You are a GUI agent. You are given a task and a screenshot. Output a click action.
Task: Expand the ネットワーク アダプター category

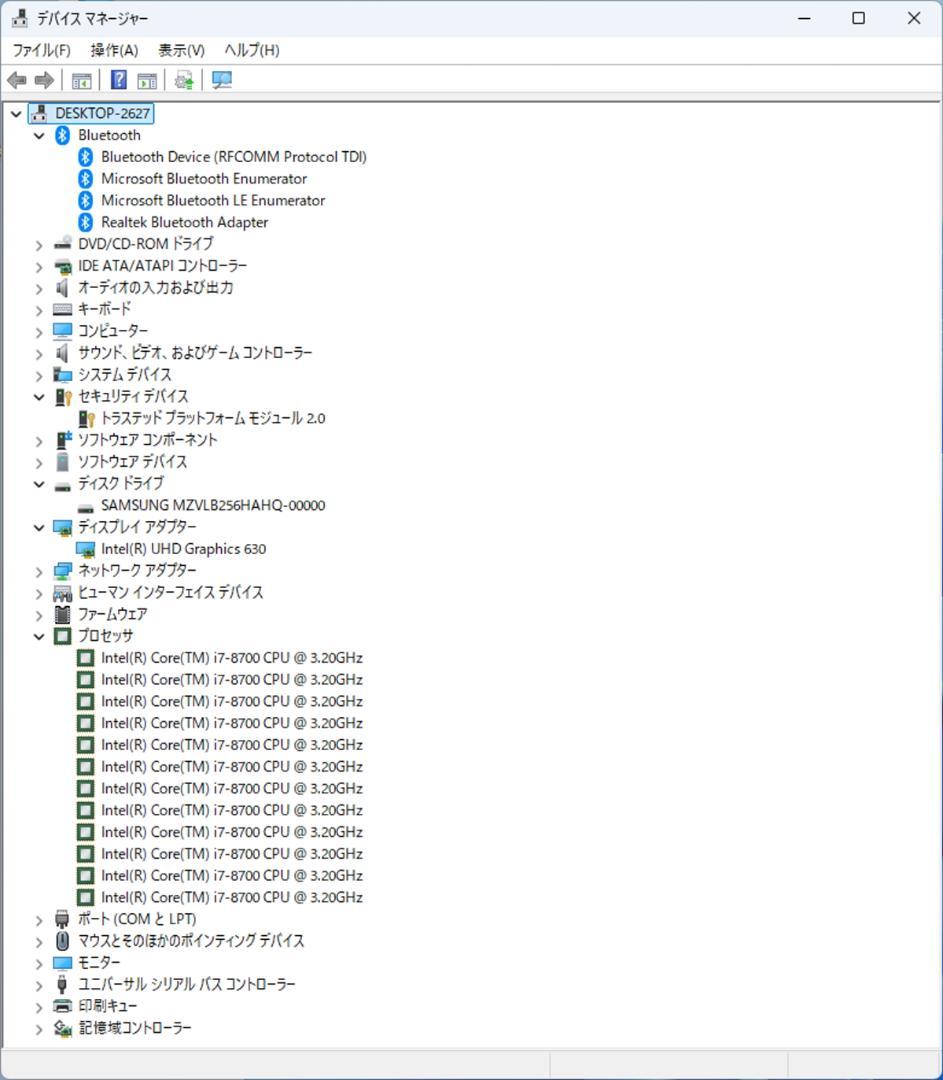click(x=39, y=570)
